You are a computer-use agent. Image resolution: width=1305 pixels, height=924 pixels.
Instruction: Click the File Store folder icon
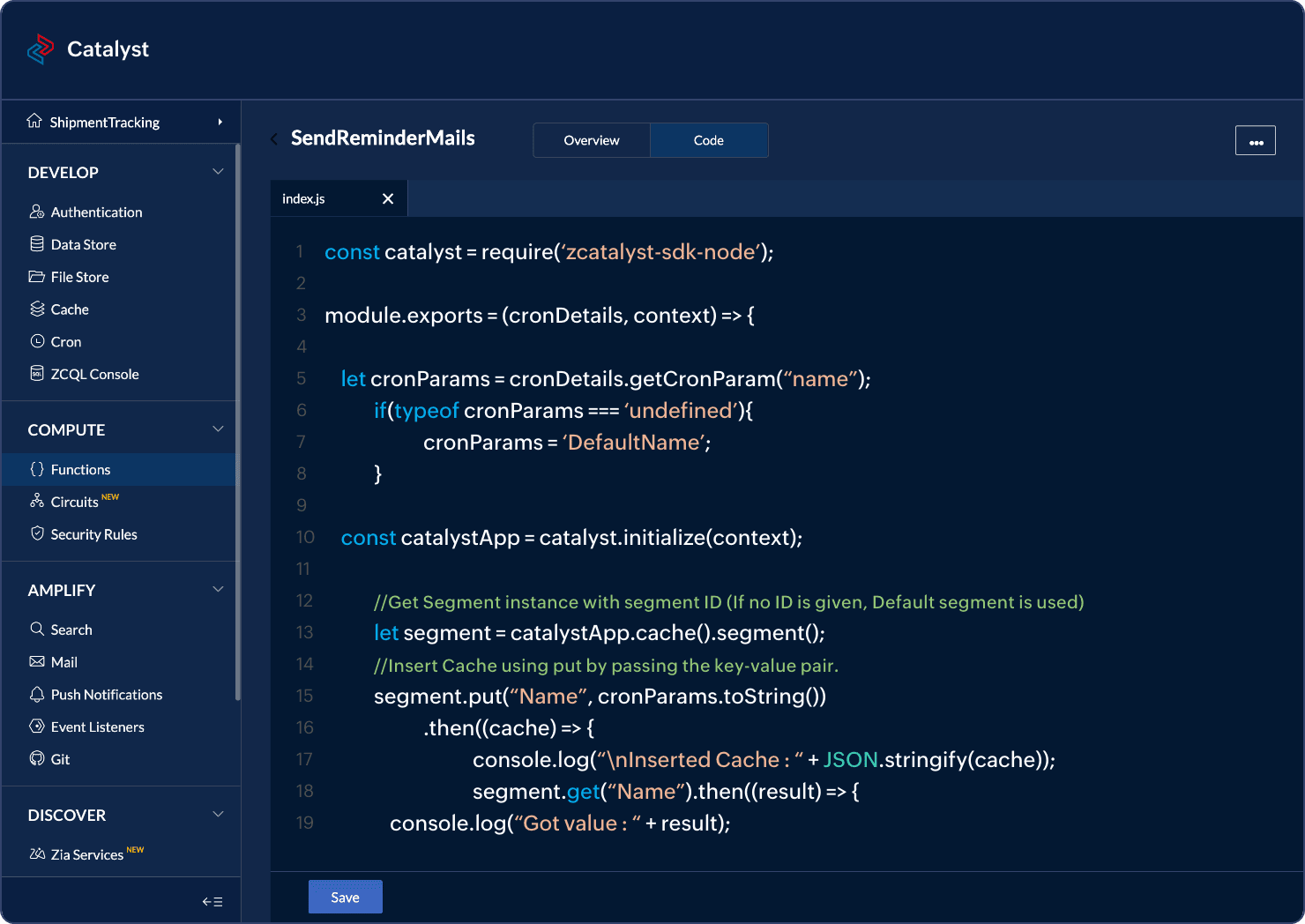pos(37,277)
